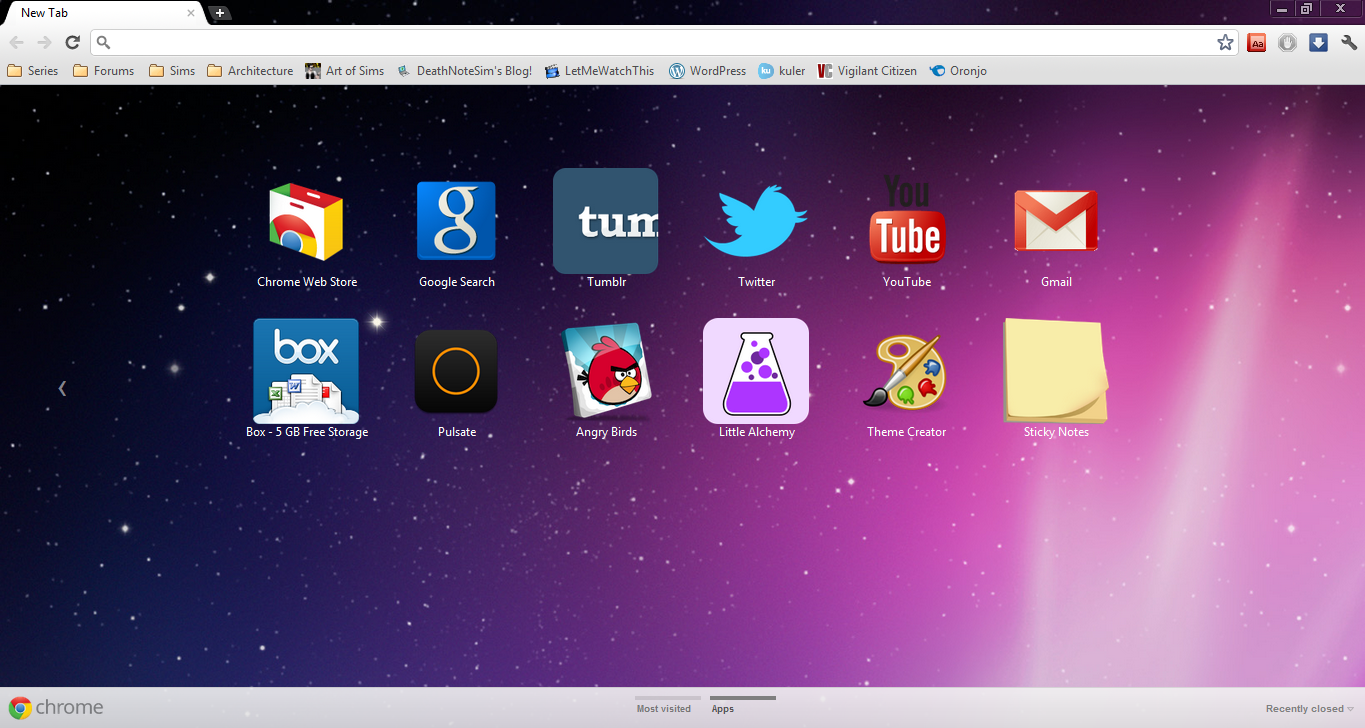This screenshot has width=1365, height=728.
Task: Open the WordPress bookmark
Action: (x=707, y=71)
